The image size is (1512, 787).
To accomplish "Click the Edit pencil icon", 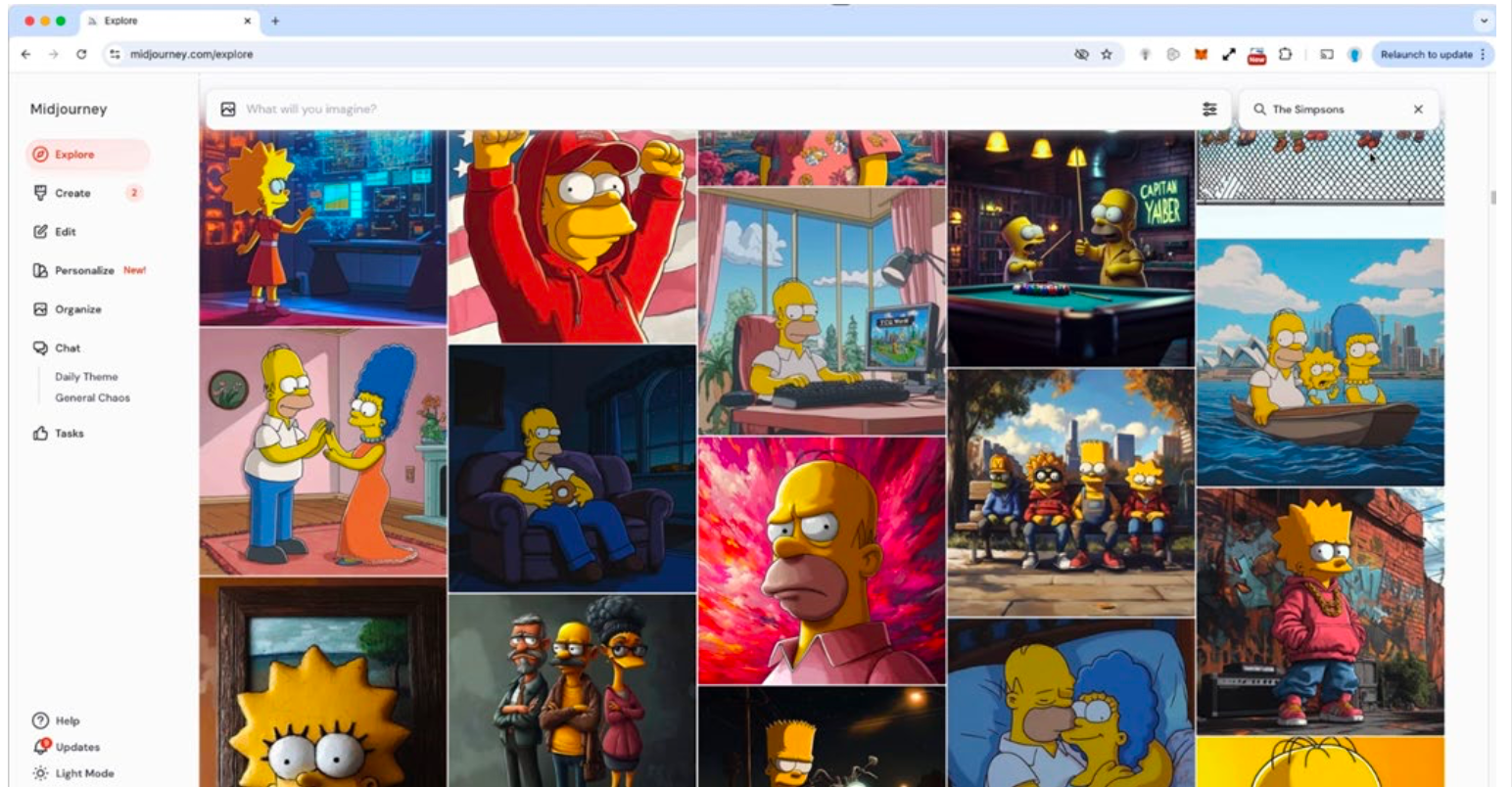I will (40, 232).
